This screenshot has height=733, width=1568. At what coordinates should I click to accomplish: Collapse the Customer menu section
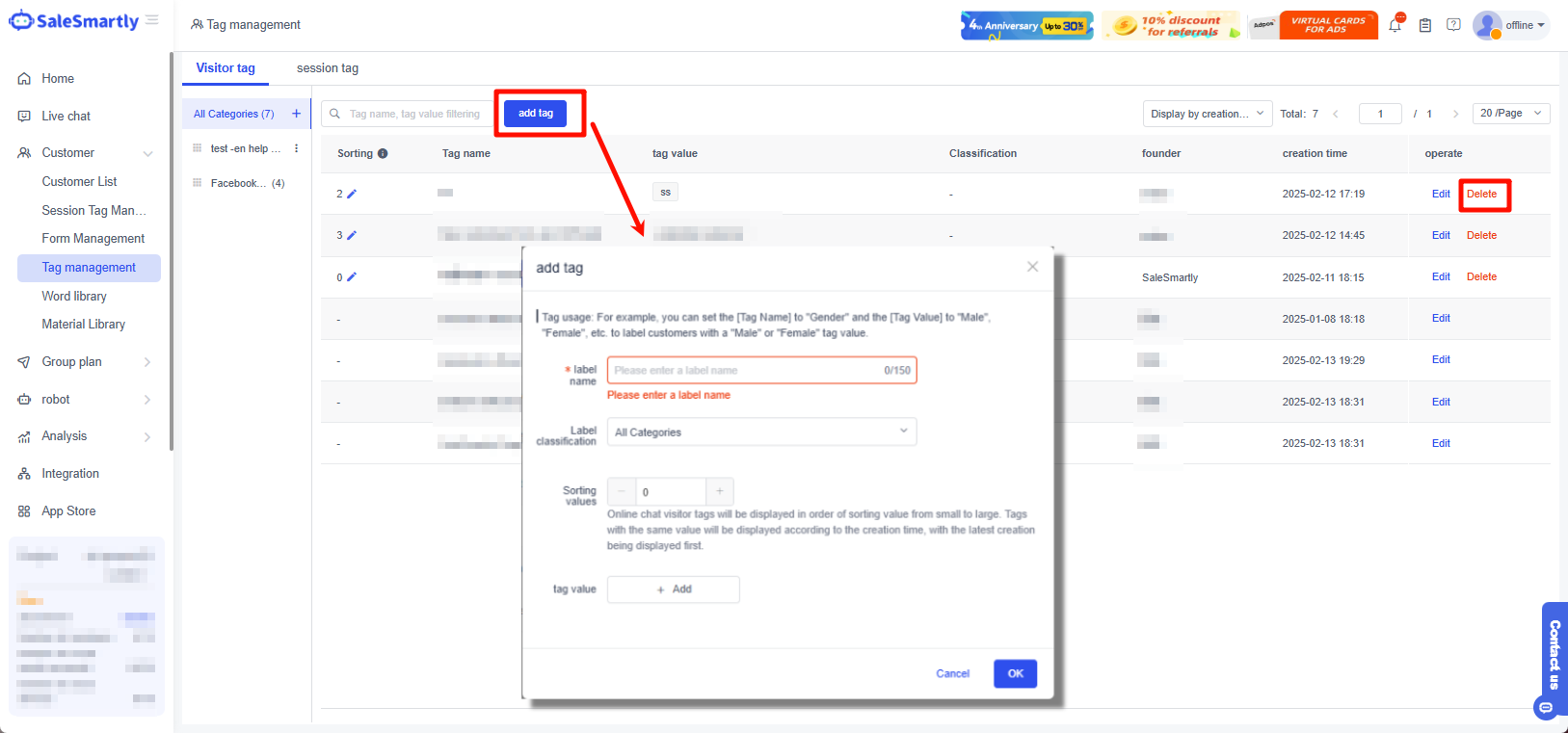click(147, 153)
